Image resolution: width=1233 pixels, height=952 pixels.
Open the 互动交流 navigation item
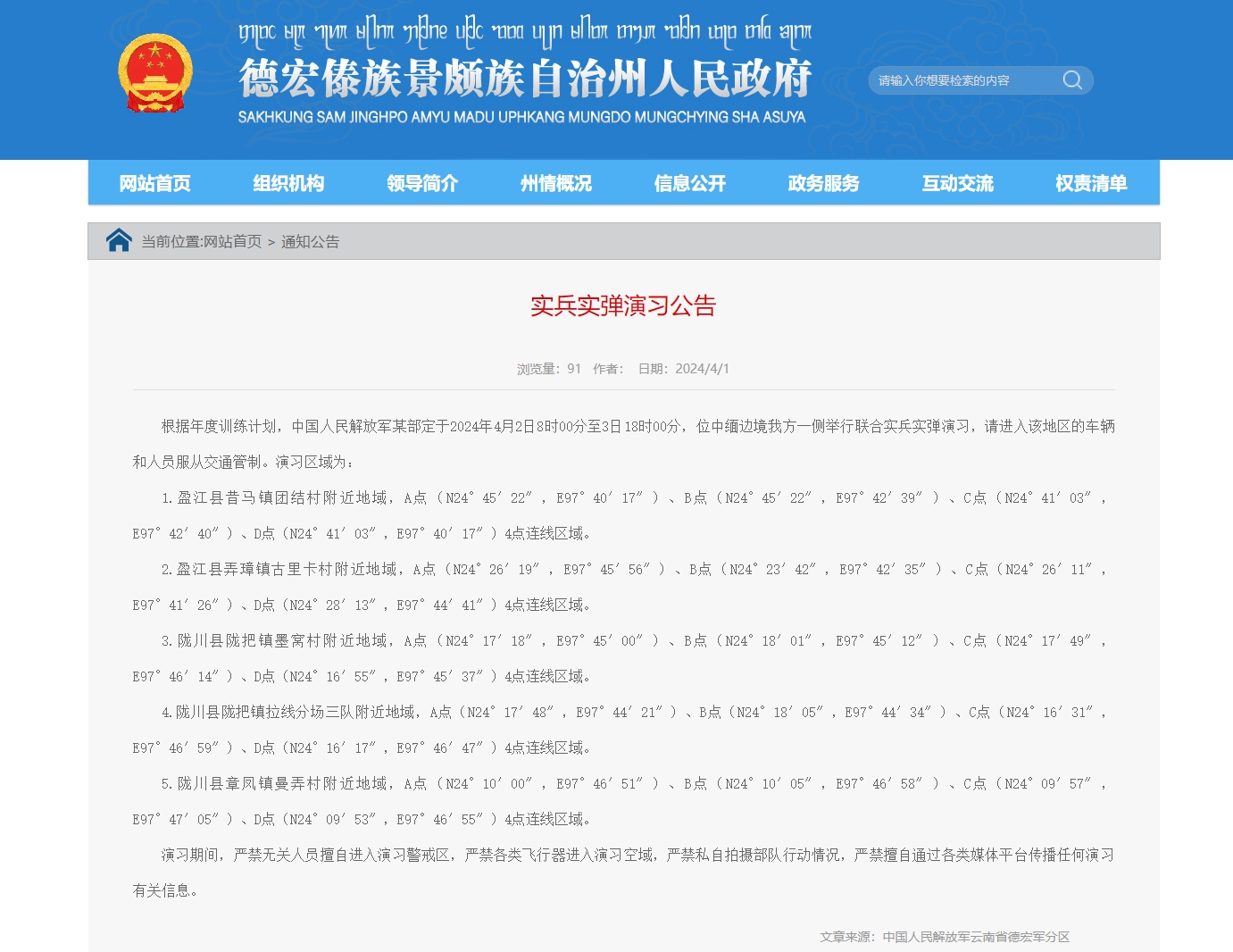coord(958,183)
